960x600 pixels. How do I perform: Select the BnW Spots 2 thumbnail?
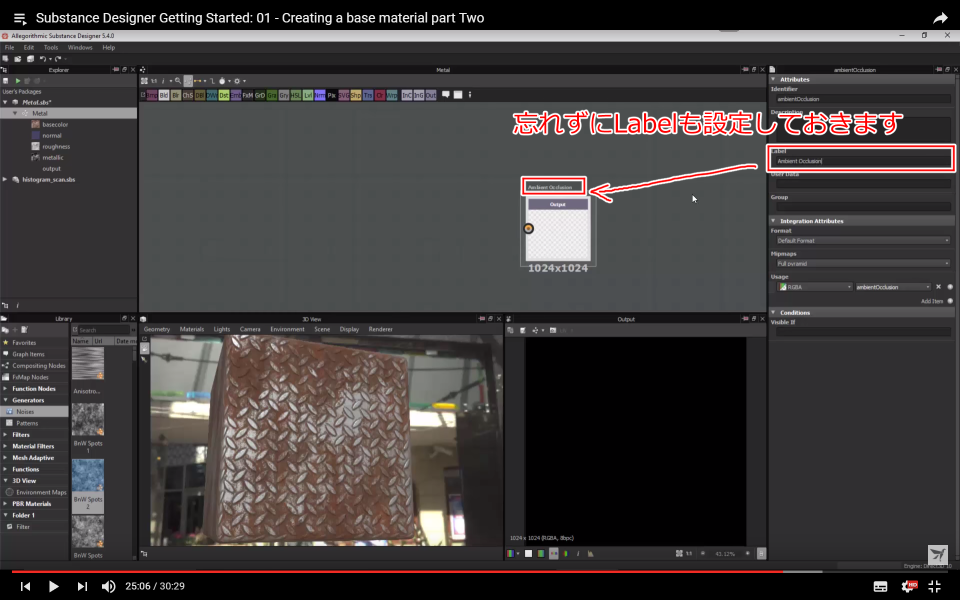[x=88, y=476]
